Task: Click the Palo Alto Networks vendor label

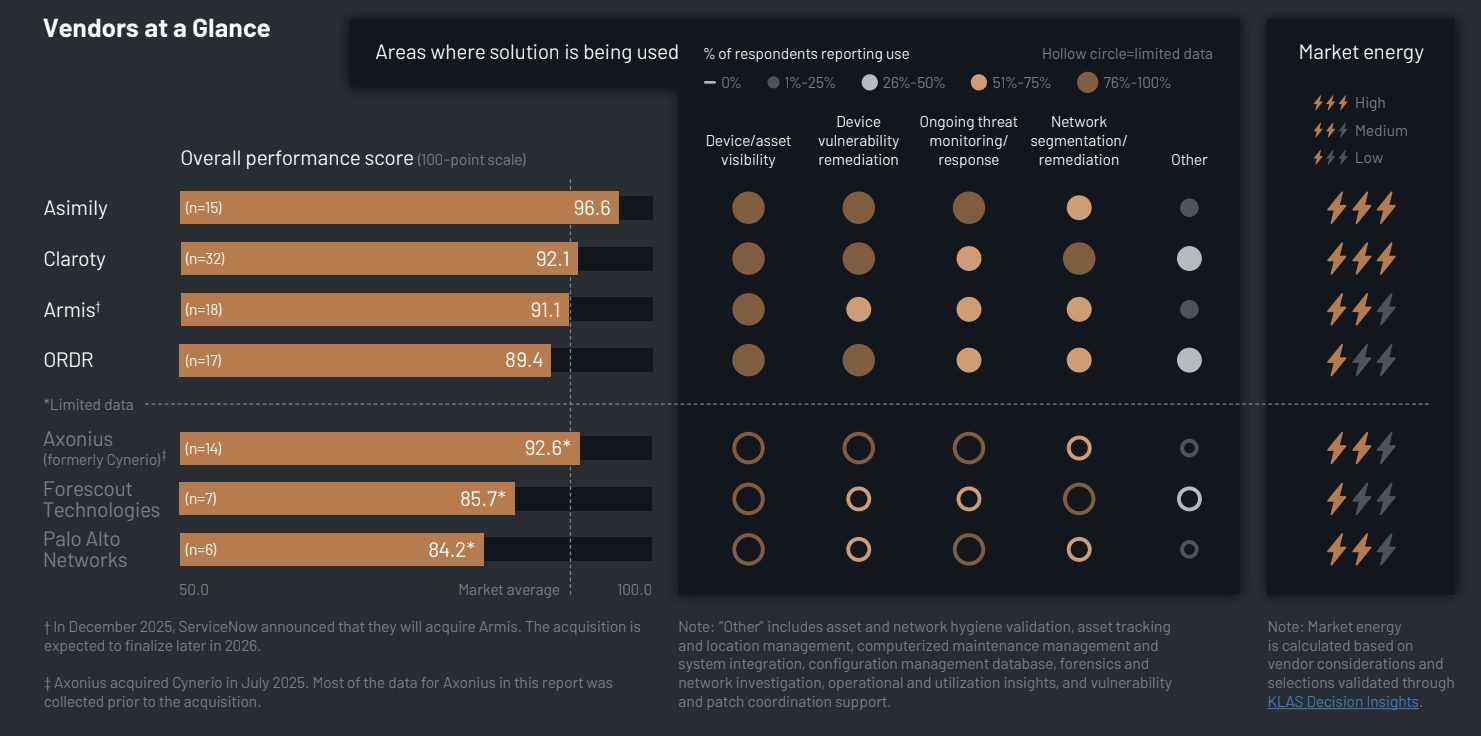Action: point(85,550)
